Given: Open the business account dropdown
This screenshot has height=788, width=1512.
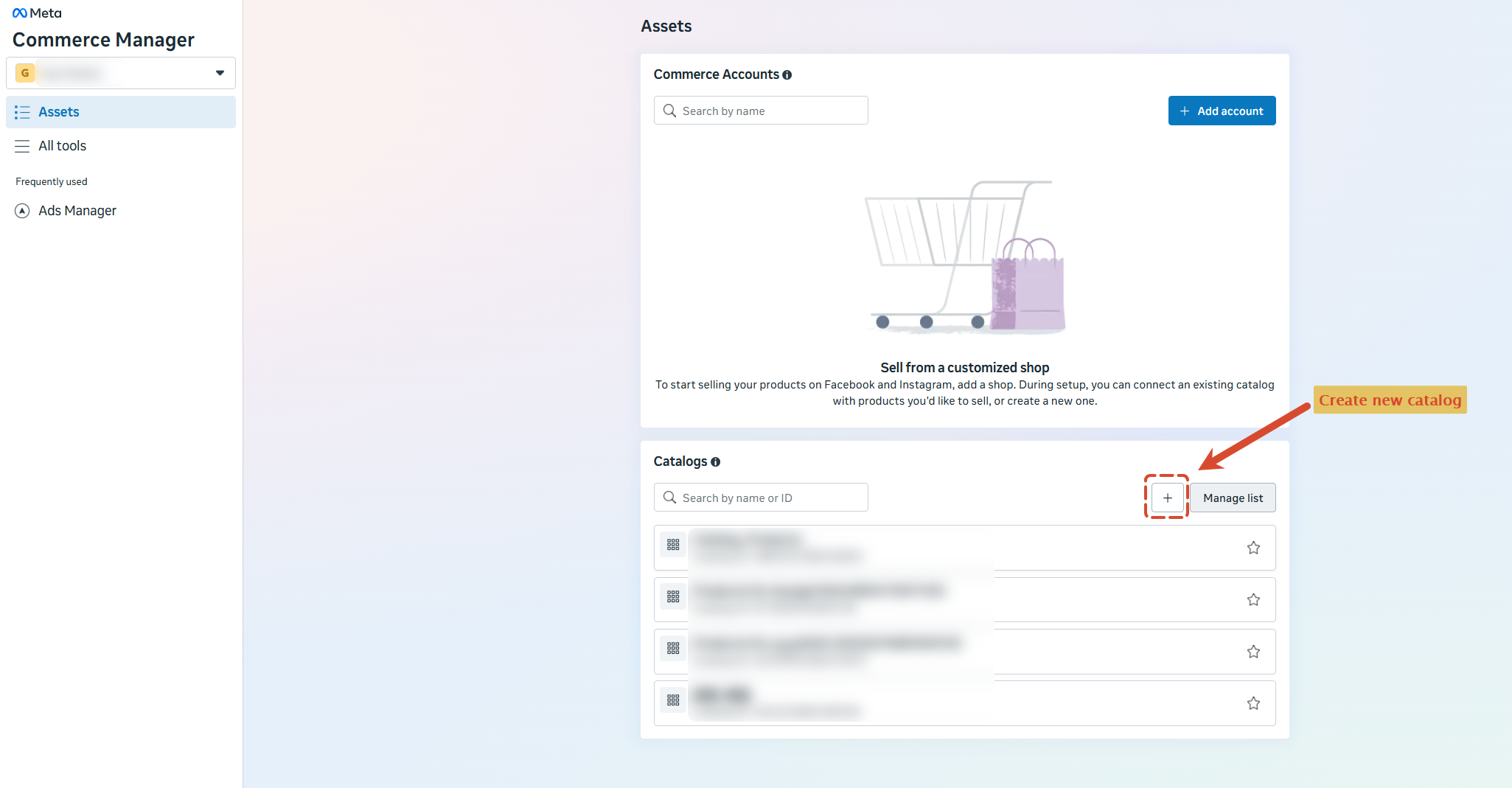Looking at the screenshot, I should point(121,73).
